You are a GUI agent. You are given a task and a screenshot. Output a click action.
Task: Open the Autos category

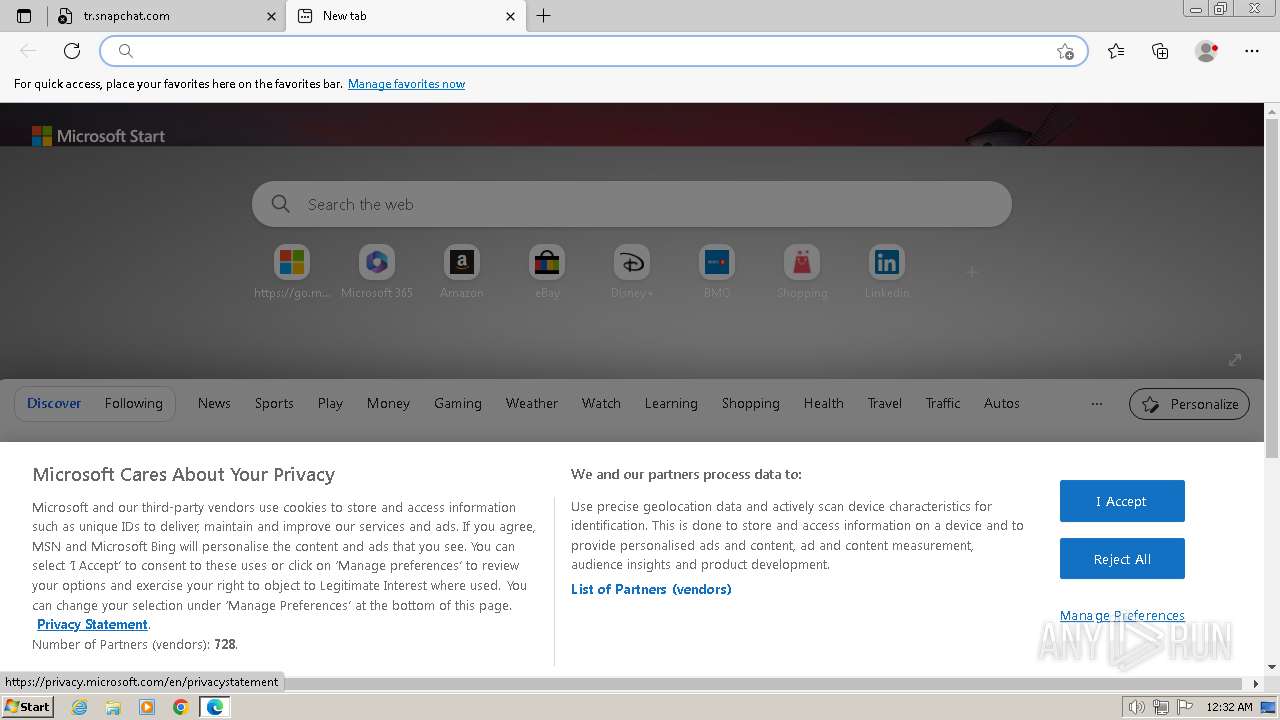1002,403
